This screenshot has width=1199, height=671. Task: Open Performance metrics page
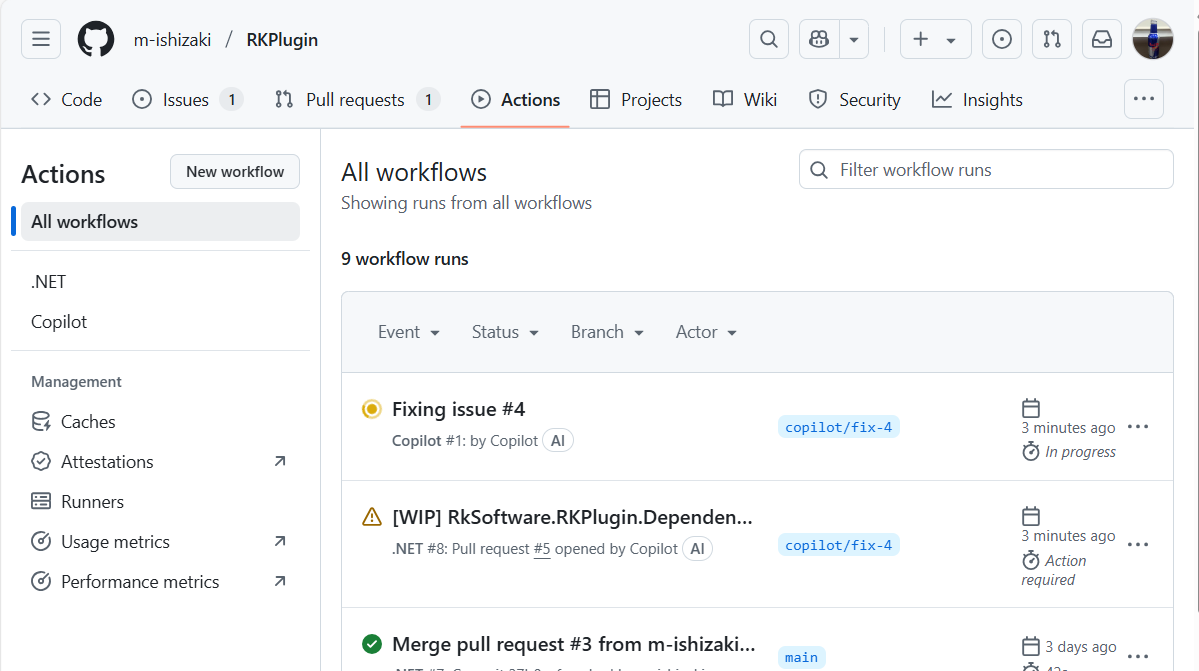(x=160, y=582)
